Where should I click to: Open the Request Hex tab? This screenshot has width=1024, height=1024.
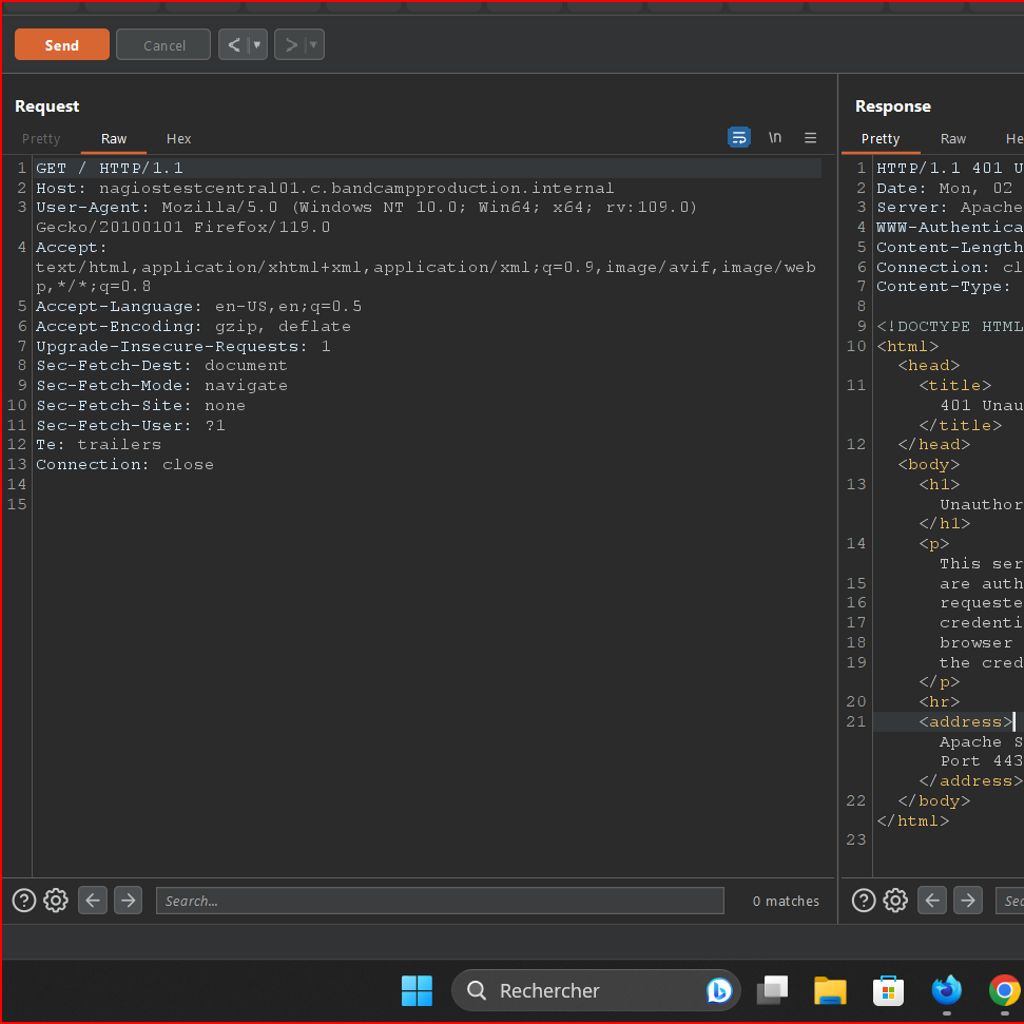[178, 138]
